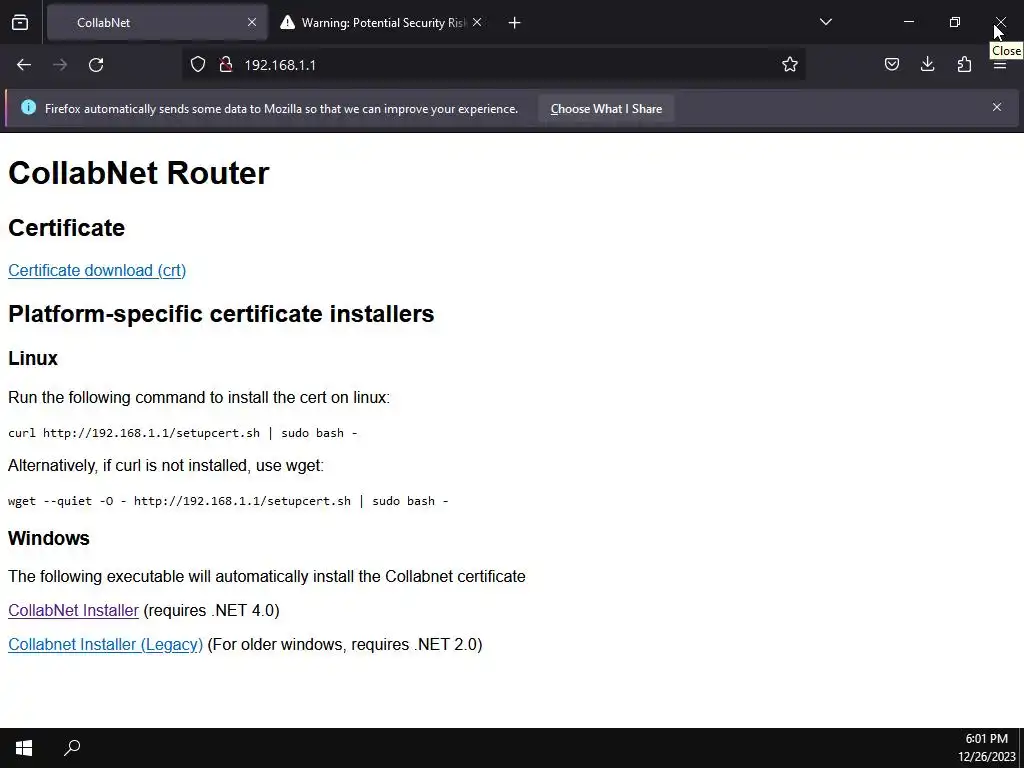Bookmark this page with star icon
Screen dimensions: 1024x768
click(x=790, y=64)
